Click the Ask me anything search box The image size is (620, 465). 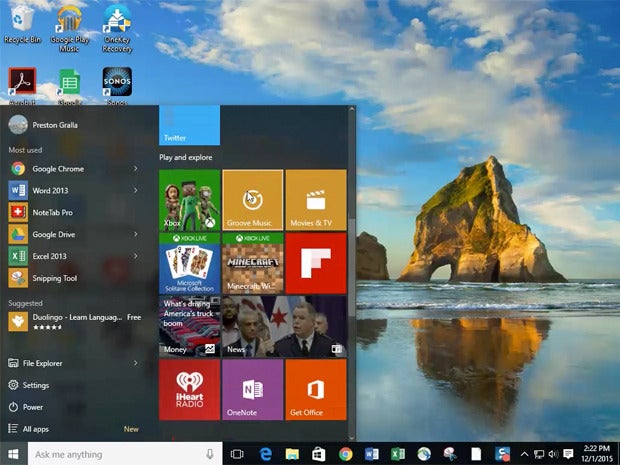pos(125,454)
